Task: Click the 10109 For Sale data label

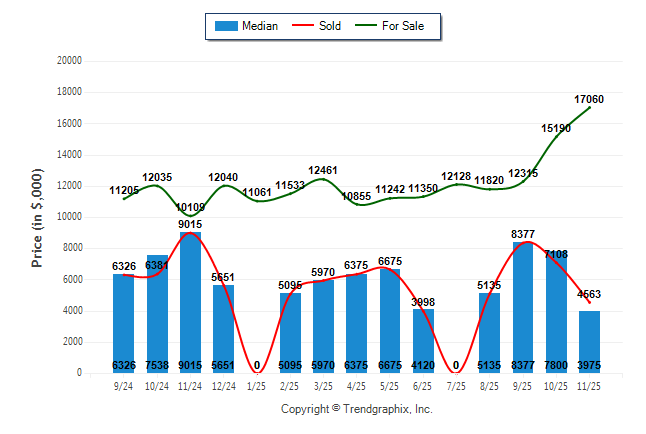Action: tap(190, 207)
